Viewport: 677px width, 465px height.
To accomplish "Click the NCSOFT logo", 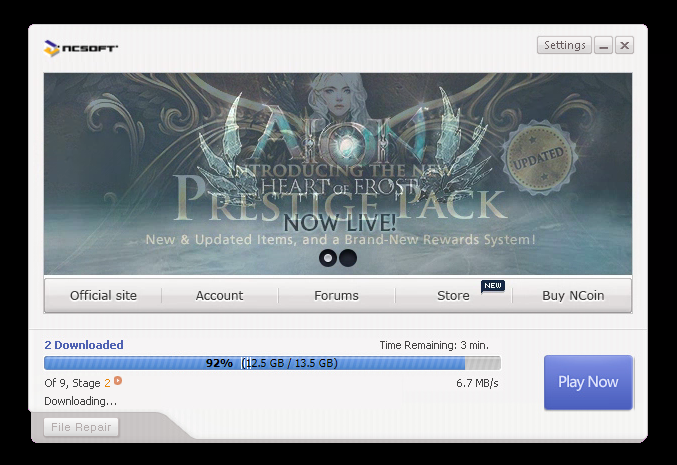I will pos(82,47).
